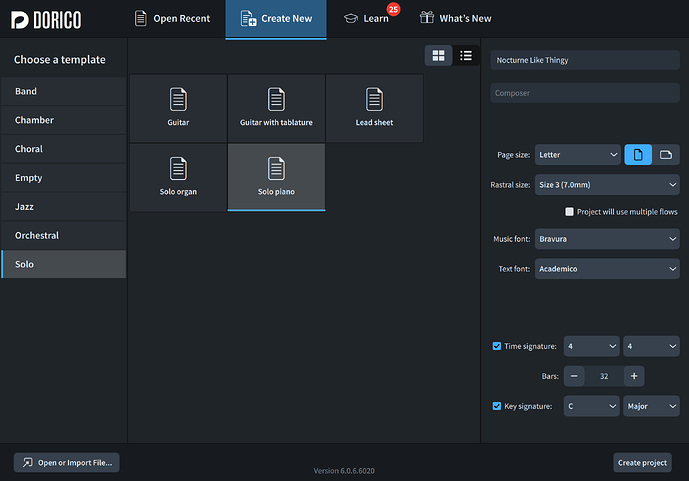Open the Rastral size dropdown
Screen dimensions: 689x481
click(x=607, y=184)
